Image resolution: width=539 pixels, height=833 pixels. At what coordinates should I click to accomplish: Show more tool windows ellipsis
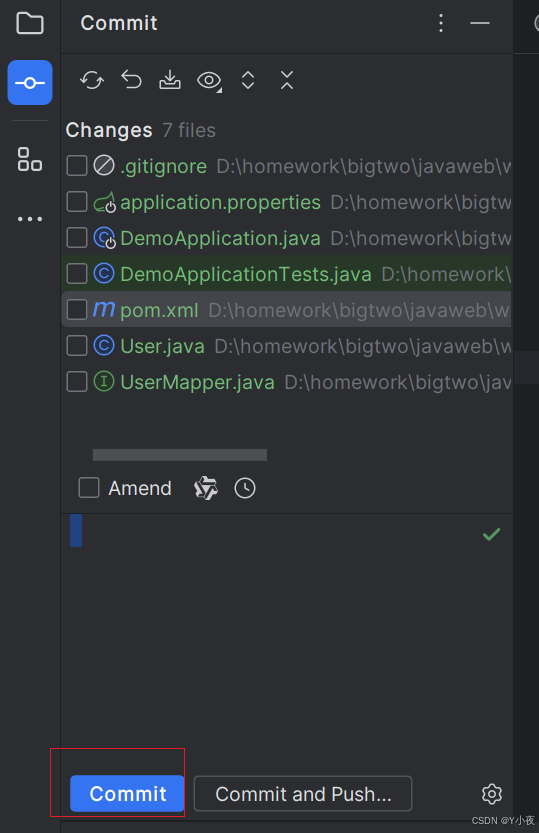tap(30, 218)
